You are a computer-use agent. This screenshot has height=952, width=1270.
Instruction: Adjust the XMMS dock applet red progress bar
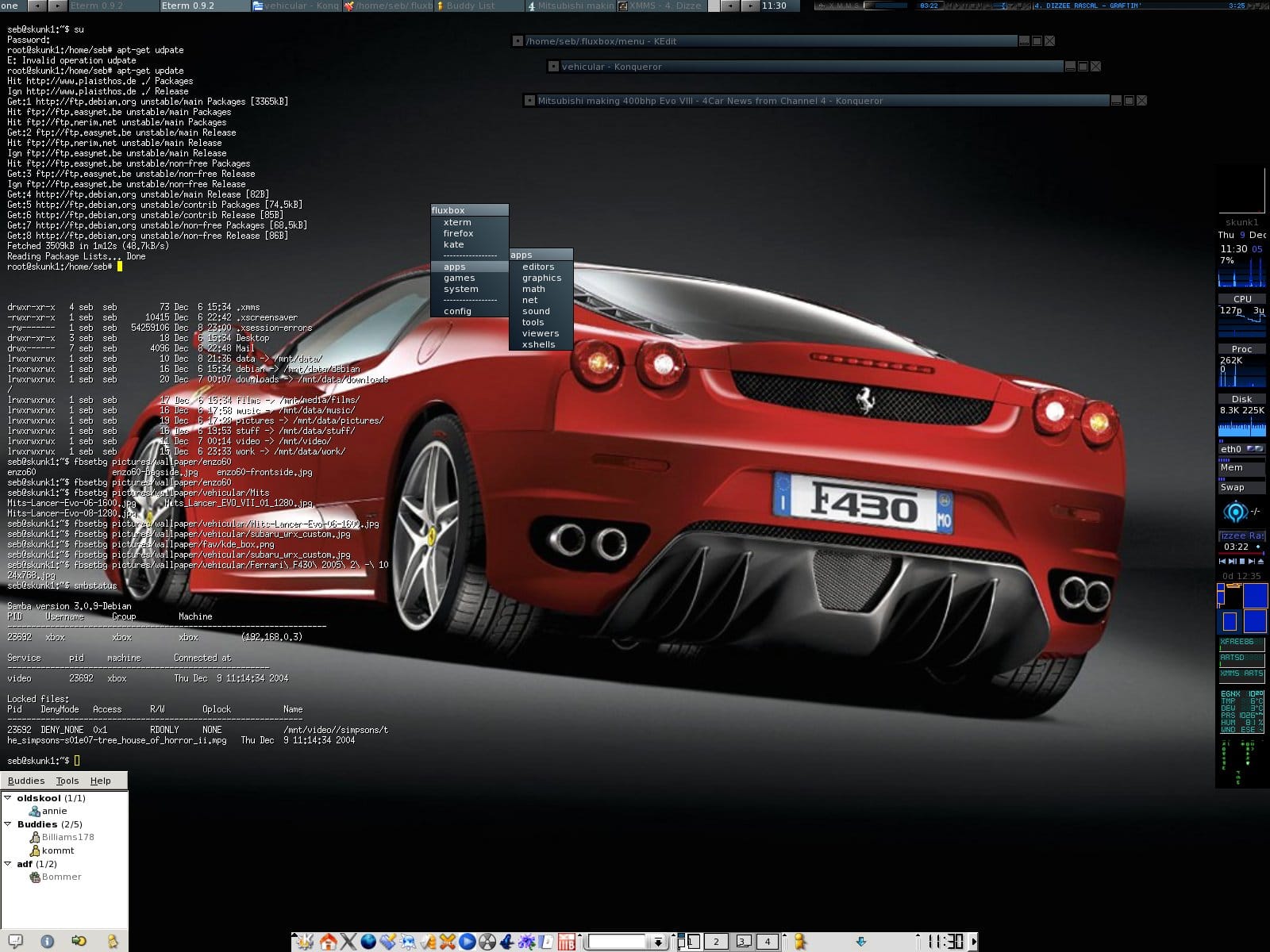1241,553
